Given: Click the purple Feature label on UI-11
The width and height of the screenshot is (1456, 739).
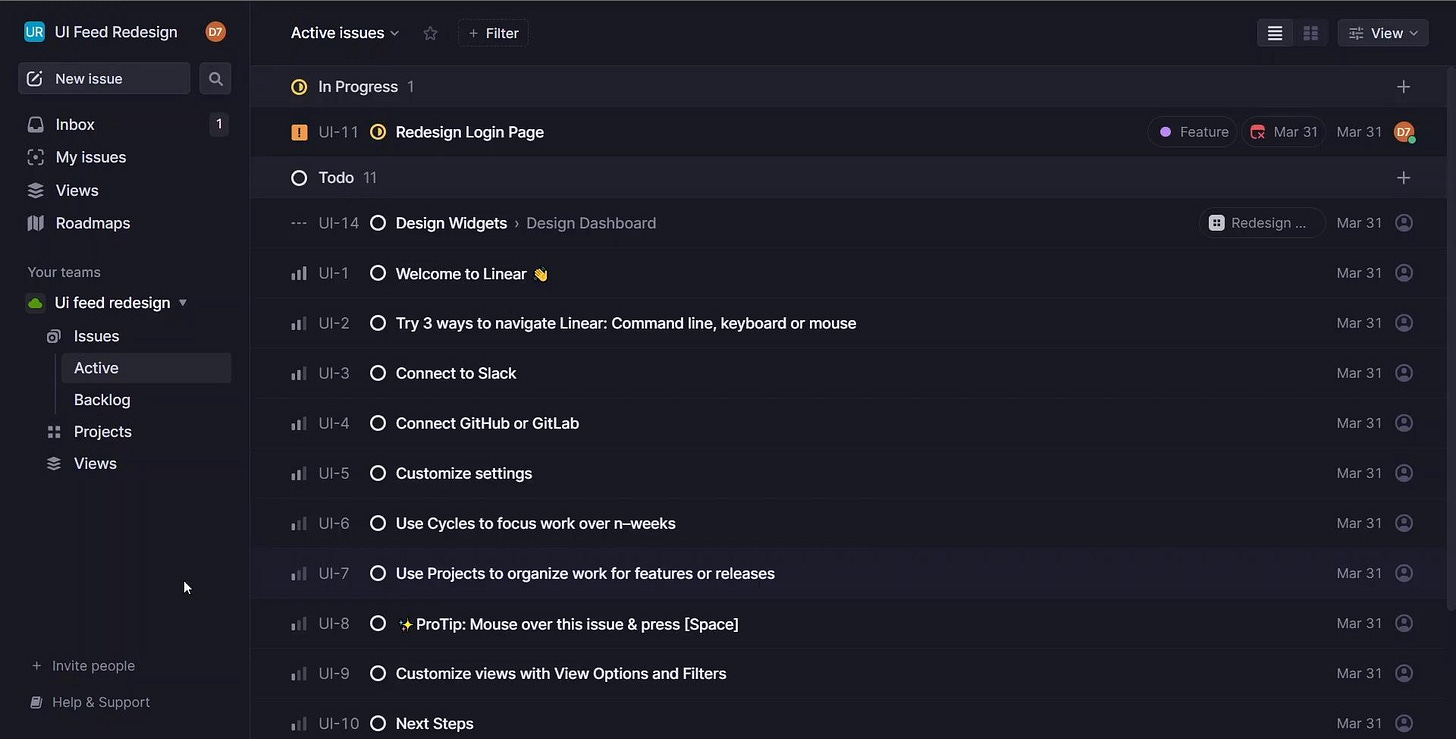Looking at the screenshot, I should [x=1193, y=132].
